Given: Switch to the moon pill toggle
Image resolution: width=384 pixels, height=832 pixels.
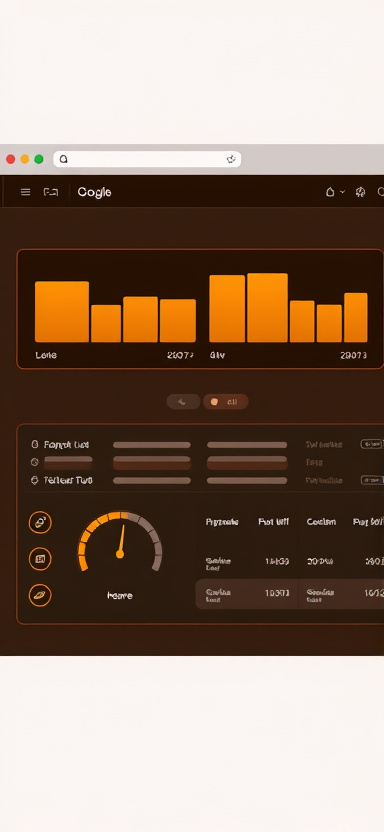Looking at the screenshot, I should pos(183,402).
